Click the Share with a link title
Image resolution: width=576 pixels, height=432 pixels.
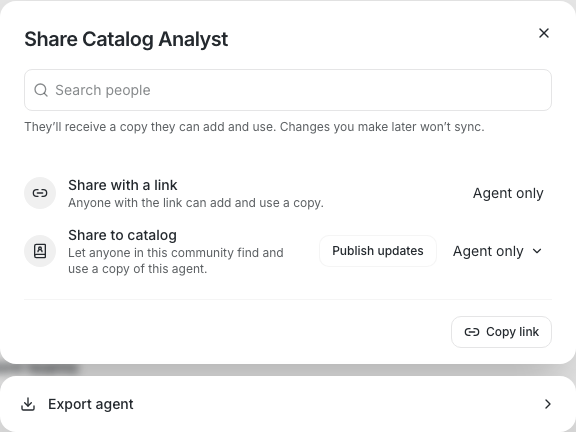pyautogui.click(x=123, y=185)
